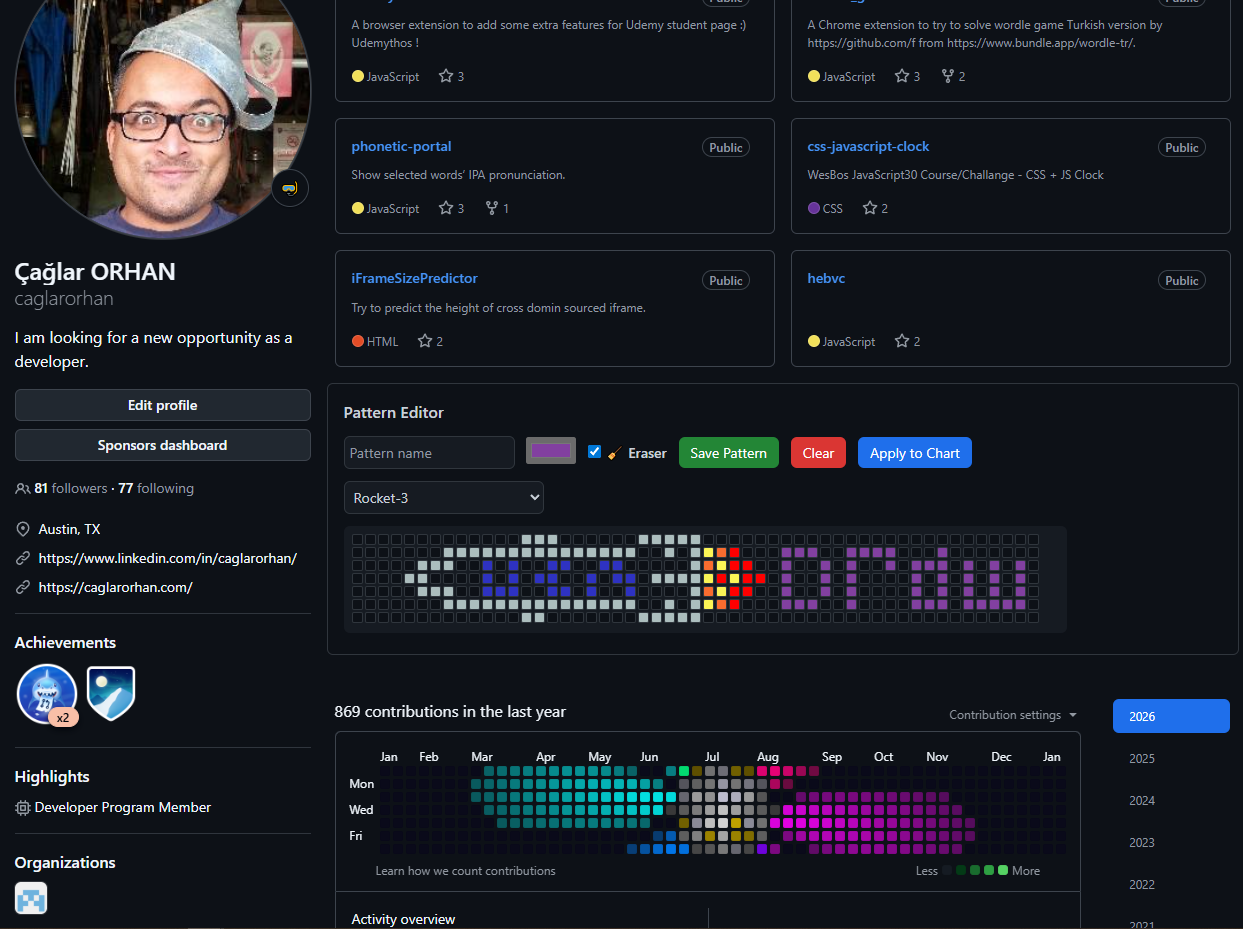This screenshot has height=929, width=1243.
Task: Open the purple color picker swatch
Action: click(551, 452)
